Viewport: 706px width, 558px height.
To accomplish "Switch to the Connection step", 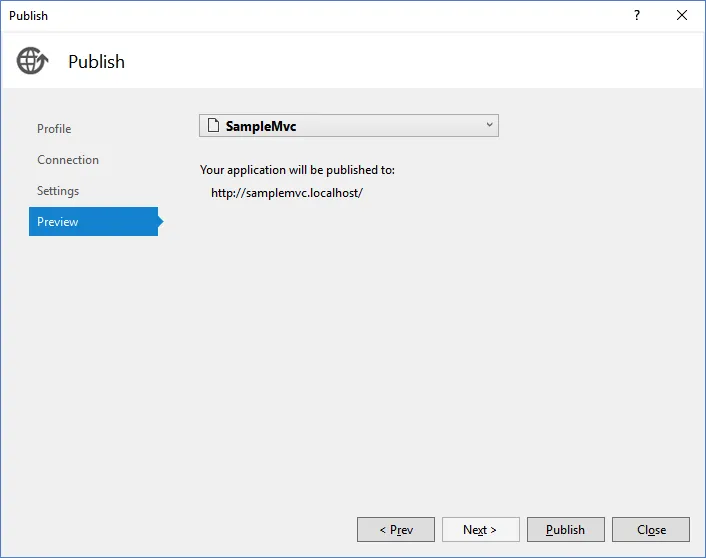I will 68,160.
